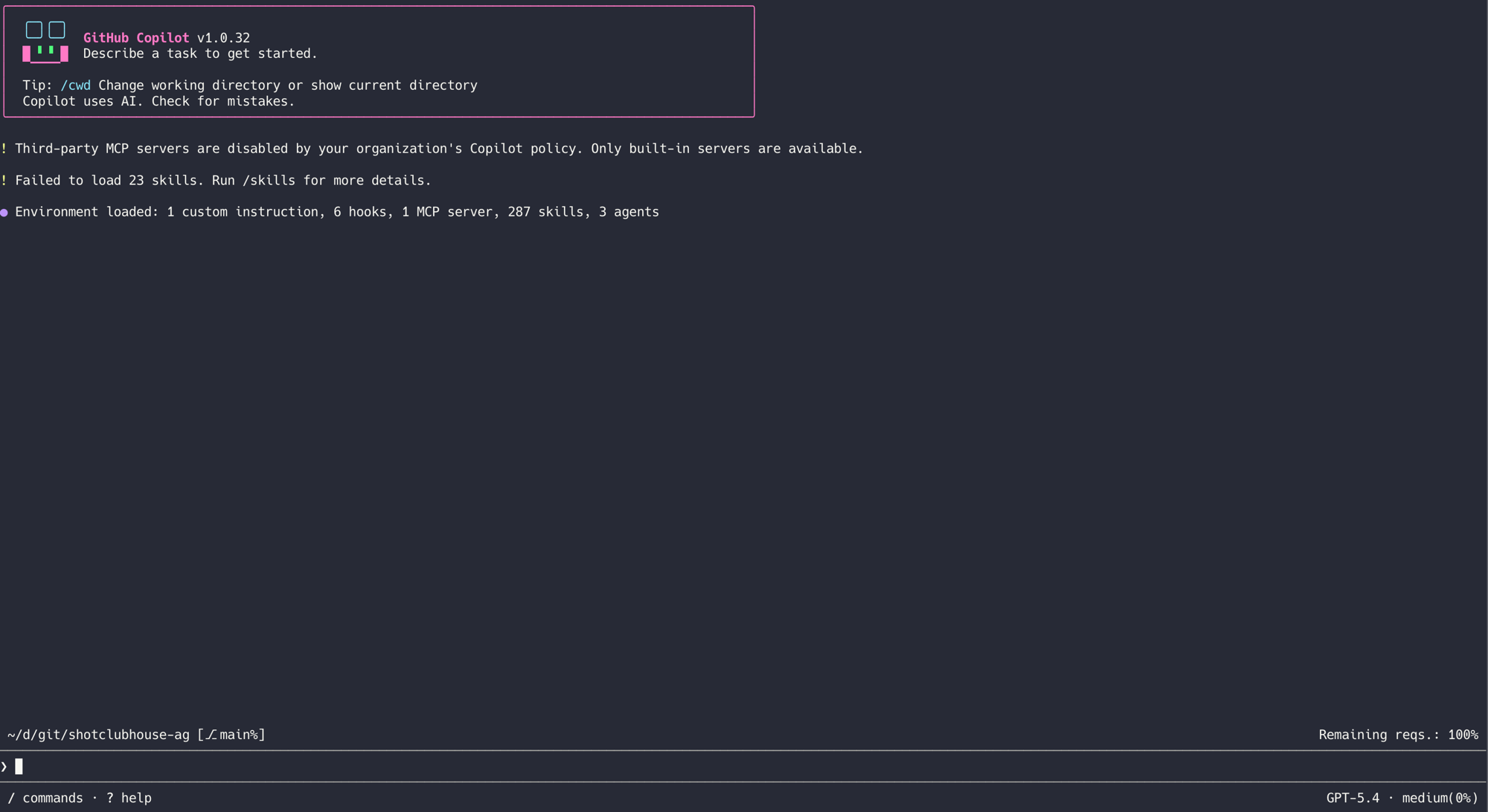Click the slash commands indicator
This screenshot has height=812, width=1488.
(x=12, y=797)
